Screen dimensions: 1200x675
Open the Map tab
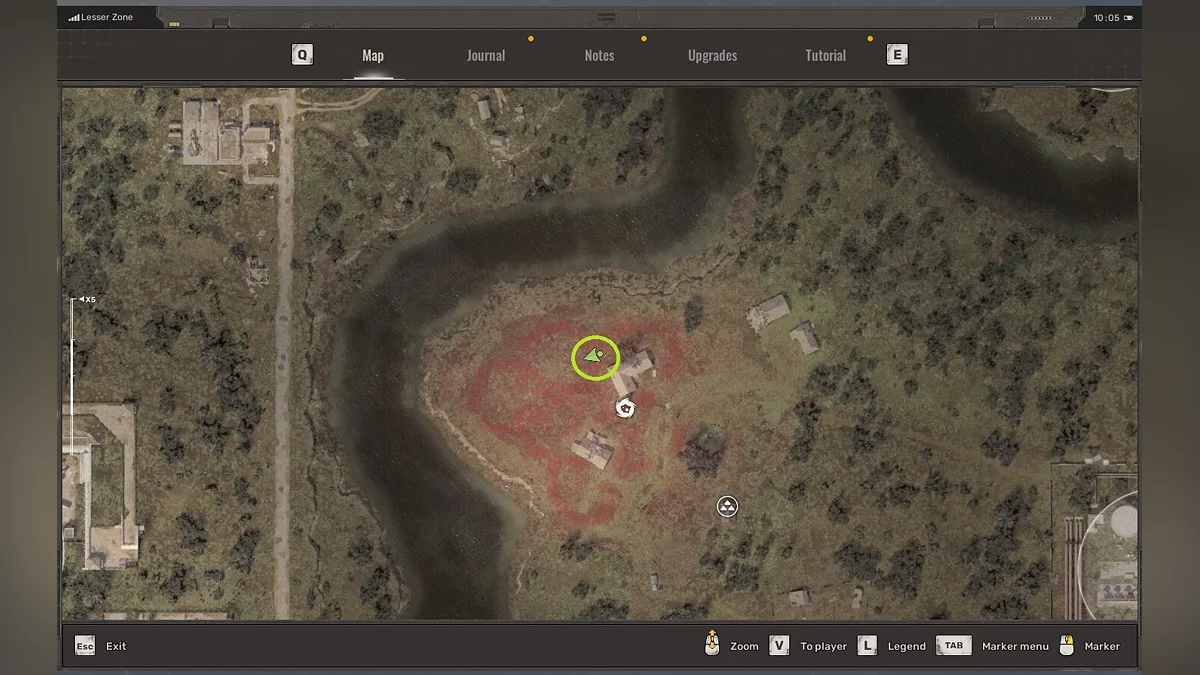[x=373, y=56]
